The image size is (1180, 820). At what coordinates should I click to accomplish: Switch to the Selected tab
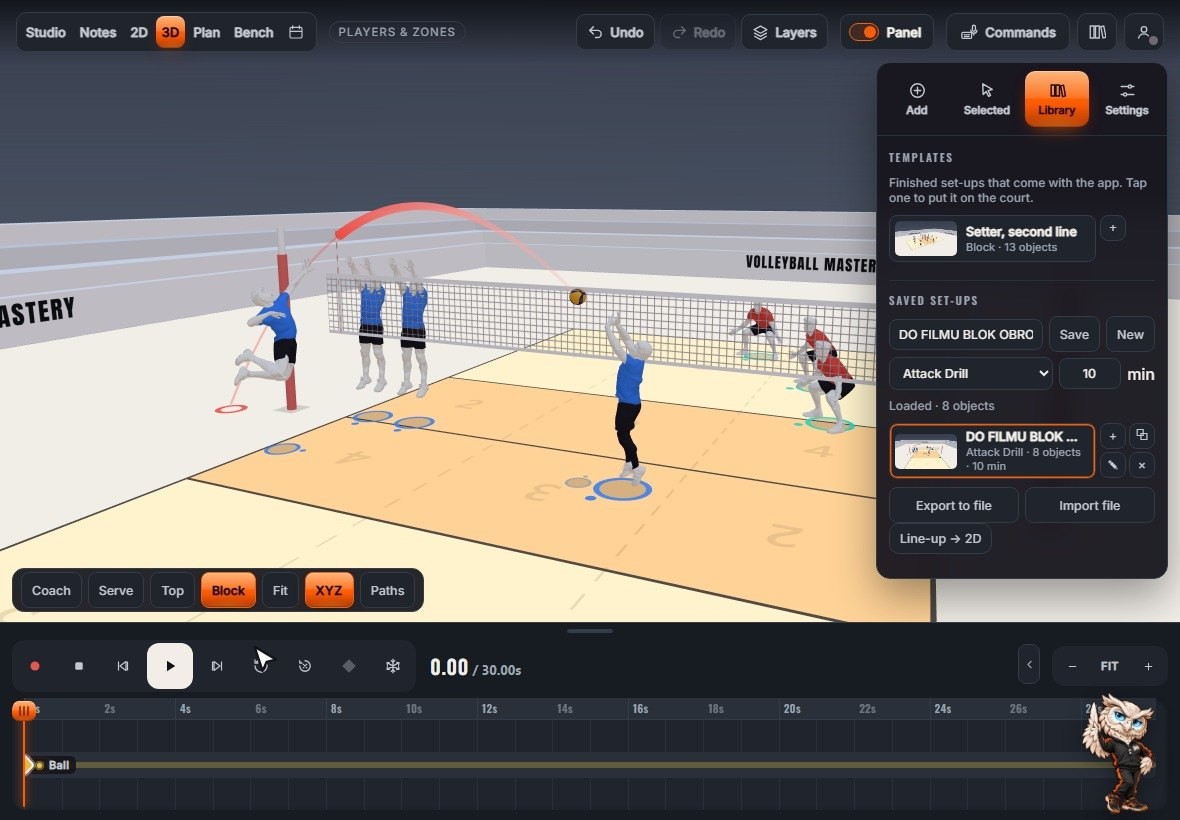tap(987, 99)
